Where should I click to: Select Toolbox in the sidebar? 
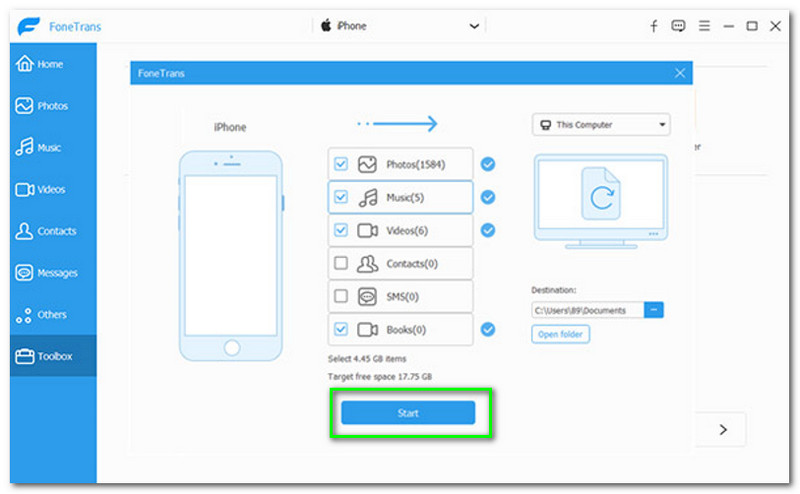[x=53, y=356]
